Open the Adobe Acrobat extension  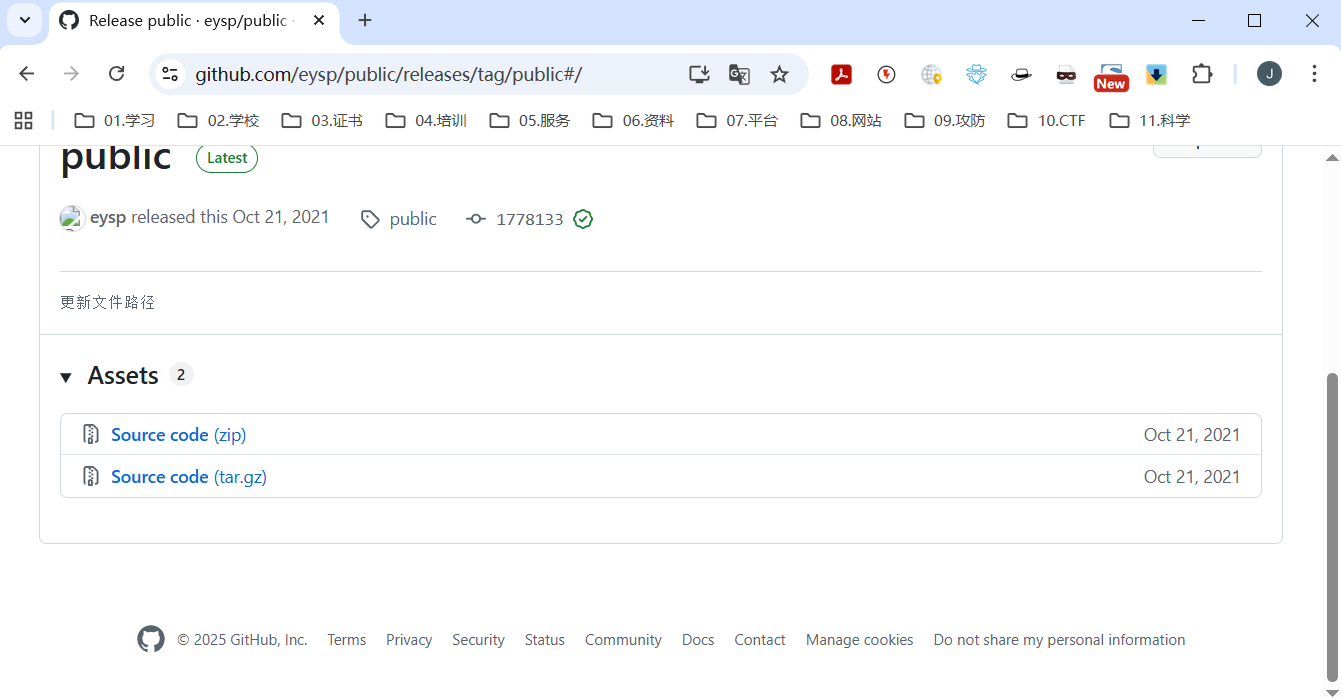point(842,74)
